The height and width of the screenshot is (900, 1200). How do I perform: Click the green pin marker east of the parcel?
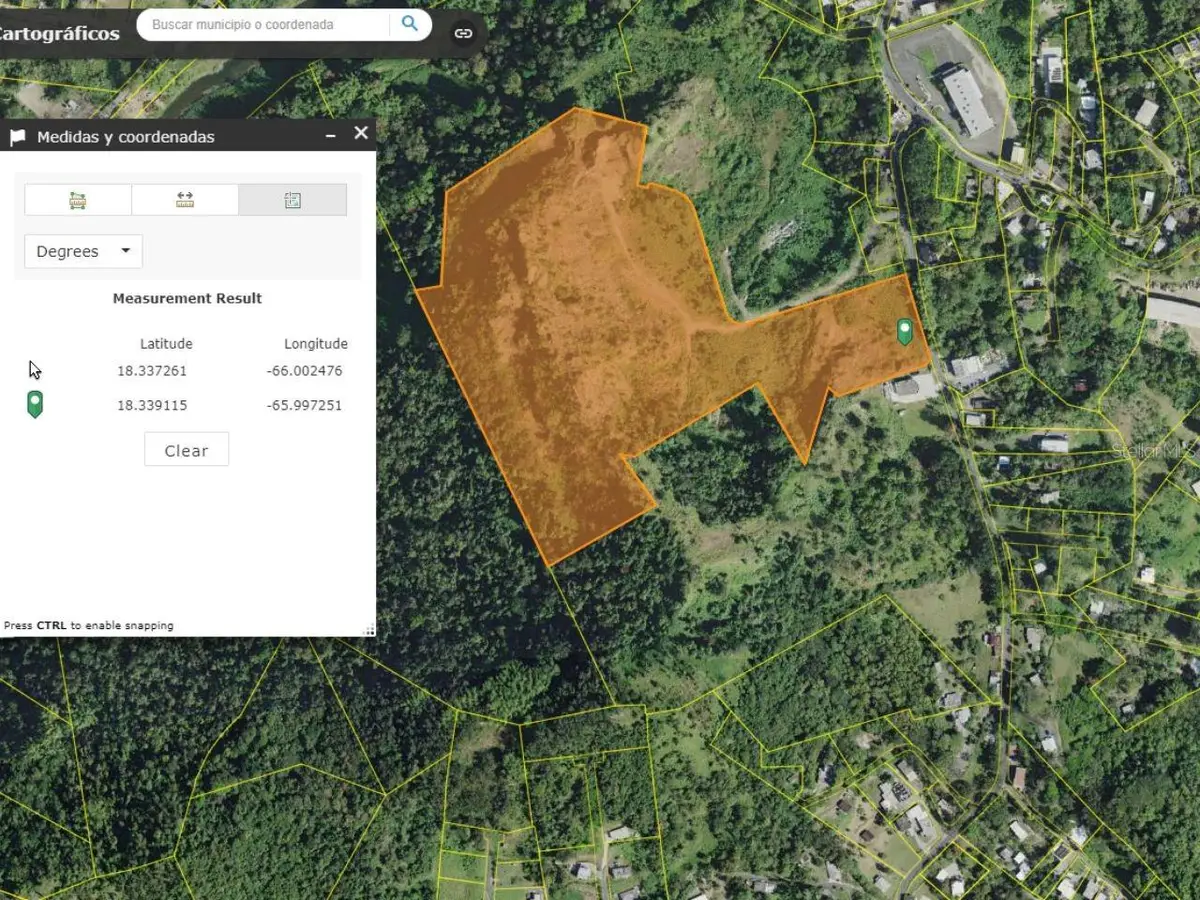905,331
